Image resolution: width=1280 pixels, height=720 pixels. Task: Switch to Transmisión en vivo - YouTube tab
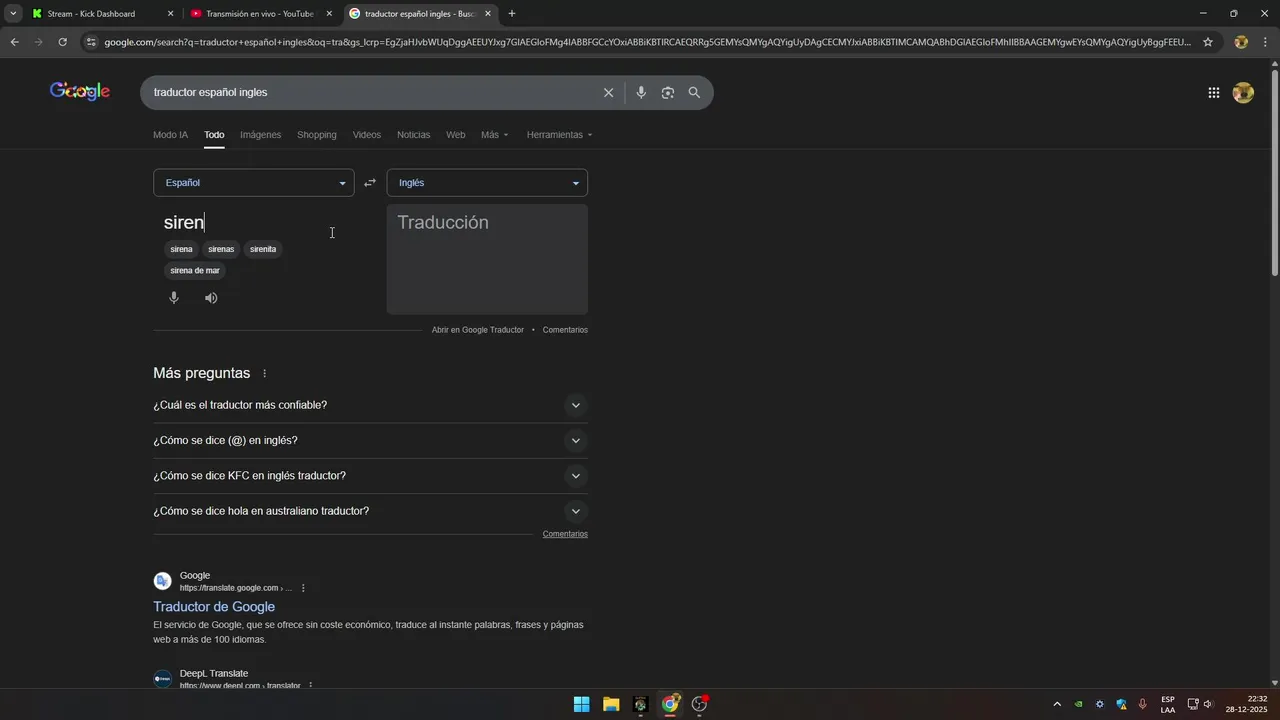click(259, 14)
